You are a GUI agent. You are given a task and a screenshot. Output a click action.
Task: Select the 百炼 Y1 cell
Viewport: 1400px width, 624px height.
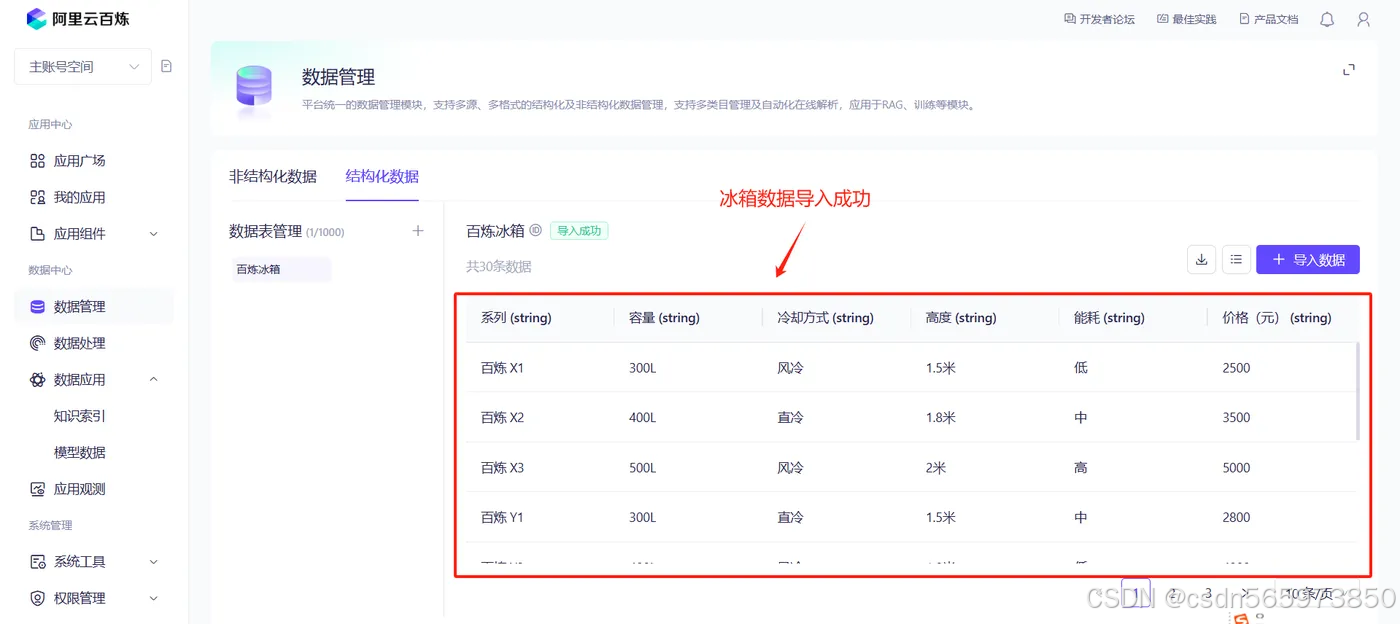[502, 518]
